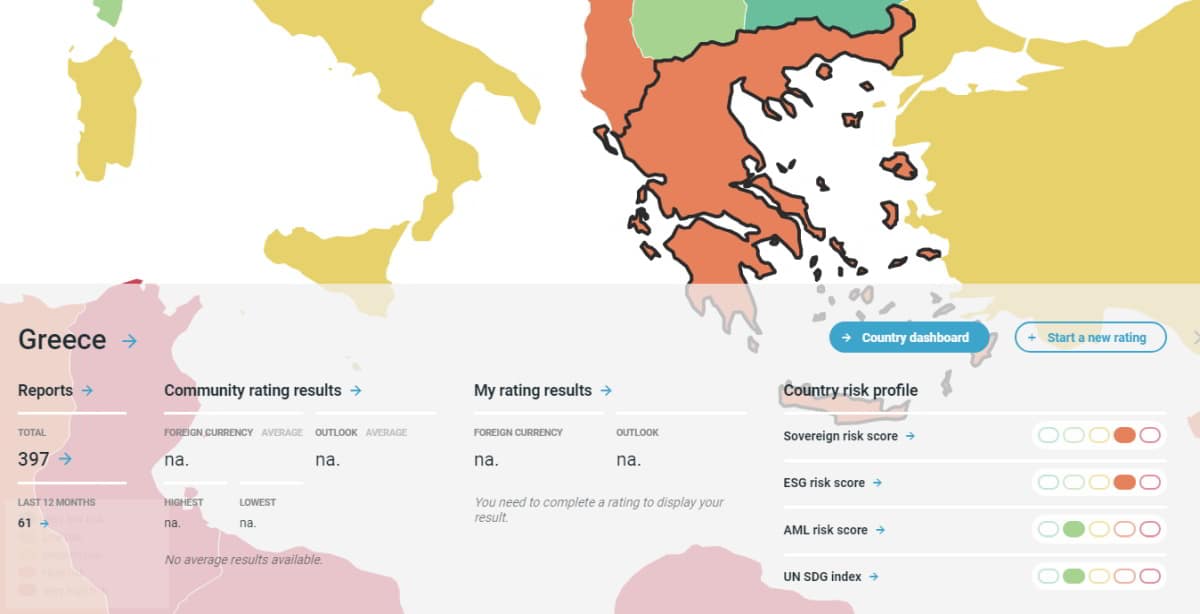The width and height of the screenshot is (1200, 614).
Task: Open the ESG risk score arrow
Action: coord(877,483)
